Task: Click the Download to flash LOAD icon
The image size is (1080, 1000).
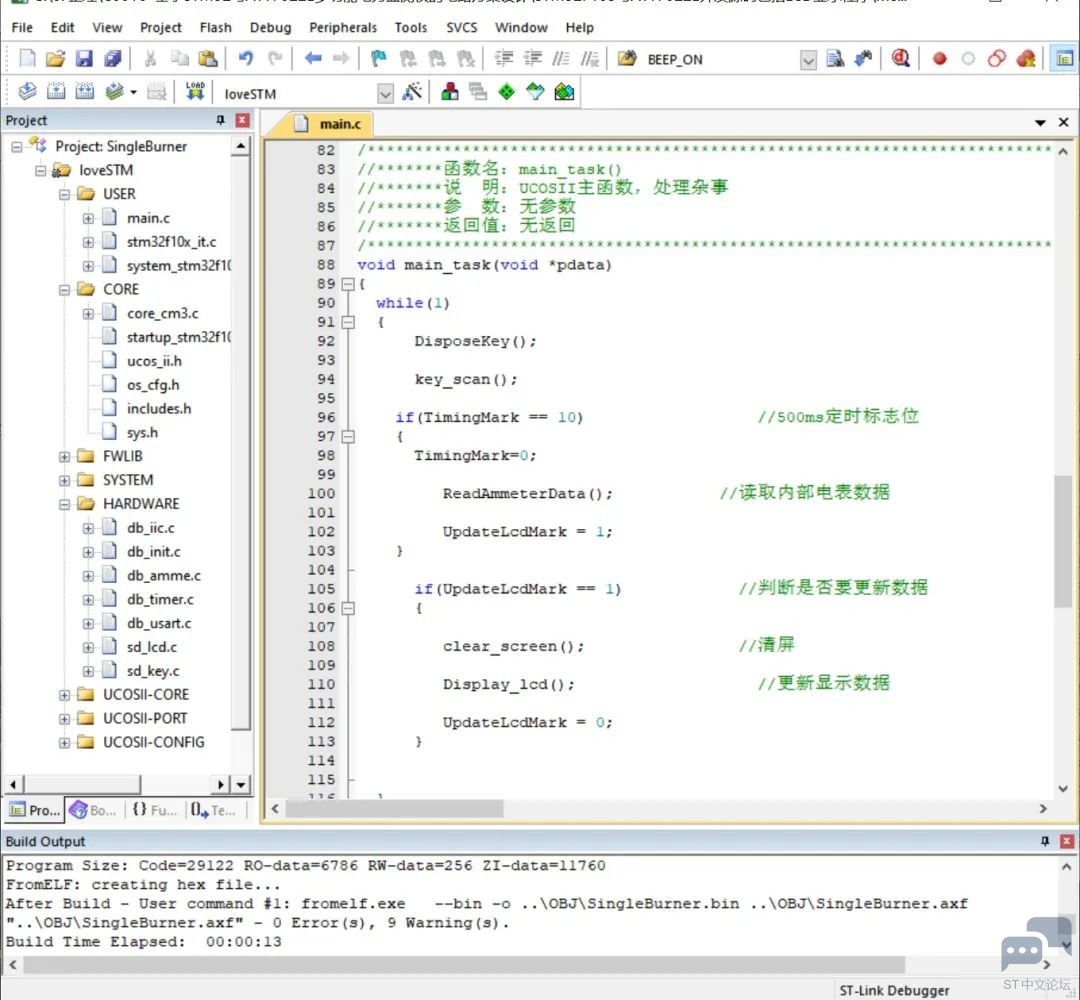Action: (x=195, y=93)
